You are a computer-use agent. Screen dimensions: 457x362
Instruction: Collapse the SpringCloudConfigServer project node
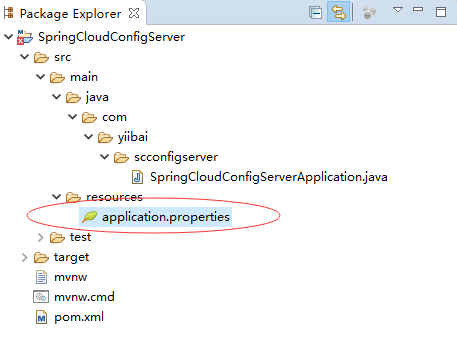pyautogui.click(x=8, y=37)
